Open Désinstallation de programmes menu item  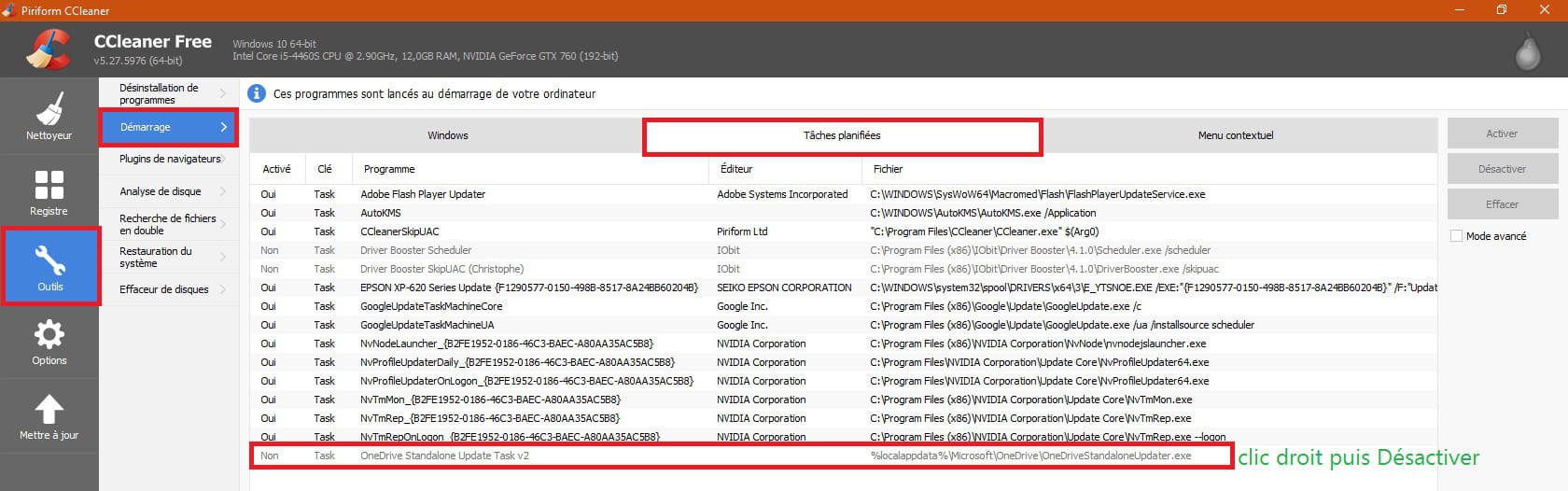169,93
